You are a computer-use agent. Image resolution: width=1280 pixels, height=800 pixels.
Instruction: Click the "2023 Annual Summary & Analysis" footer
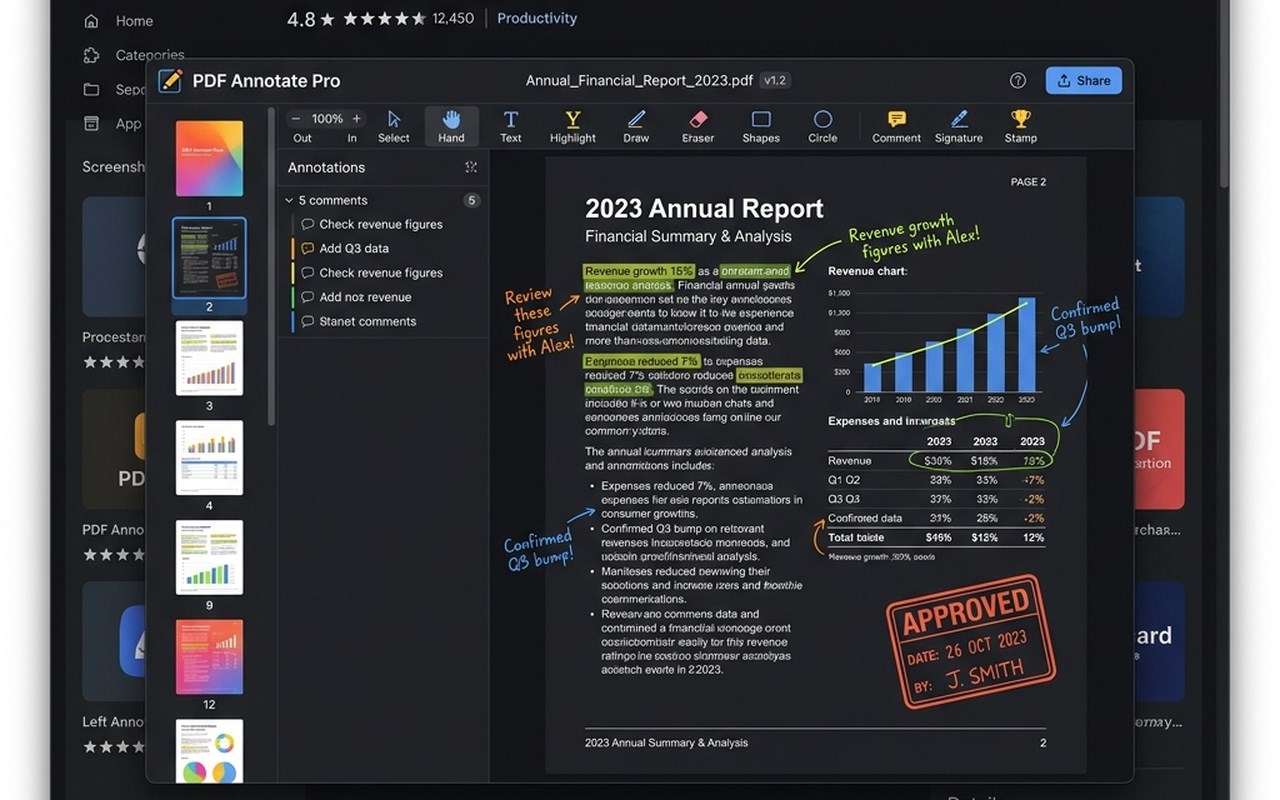coord(666,742)
